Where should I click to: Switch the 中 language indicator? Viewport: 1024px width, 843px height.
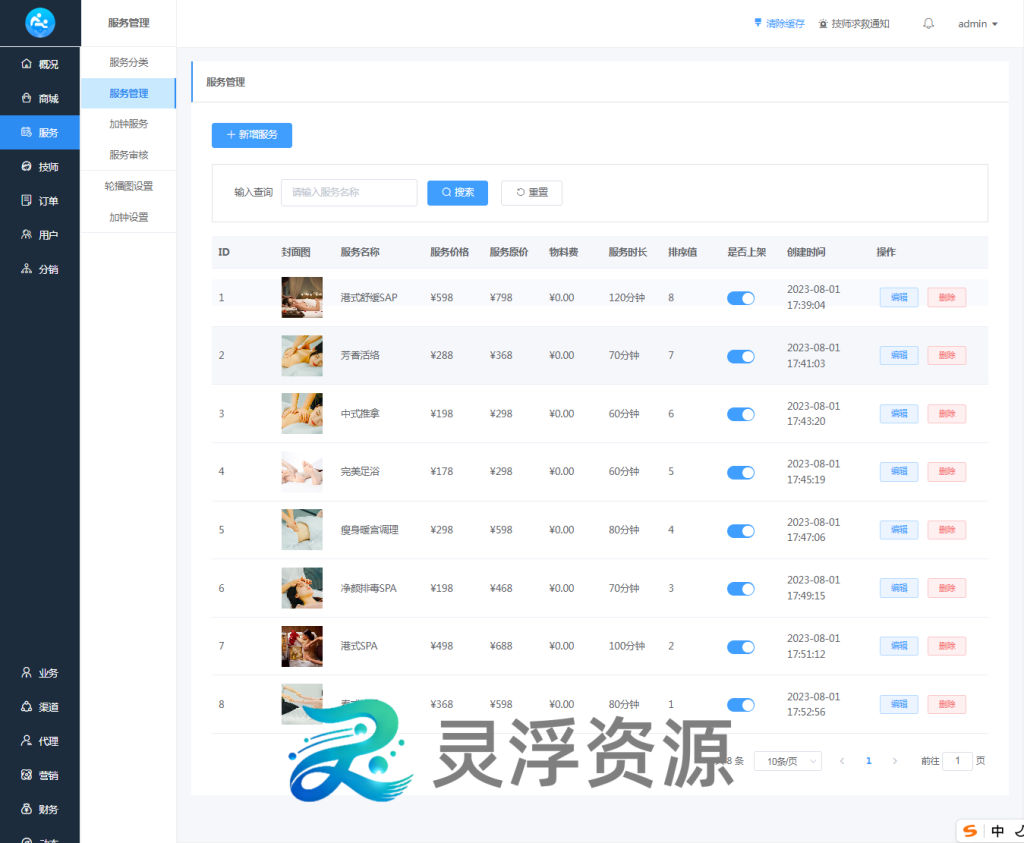[x=997, y=831]
